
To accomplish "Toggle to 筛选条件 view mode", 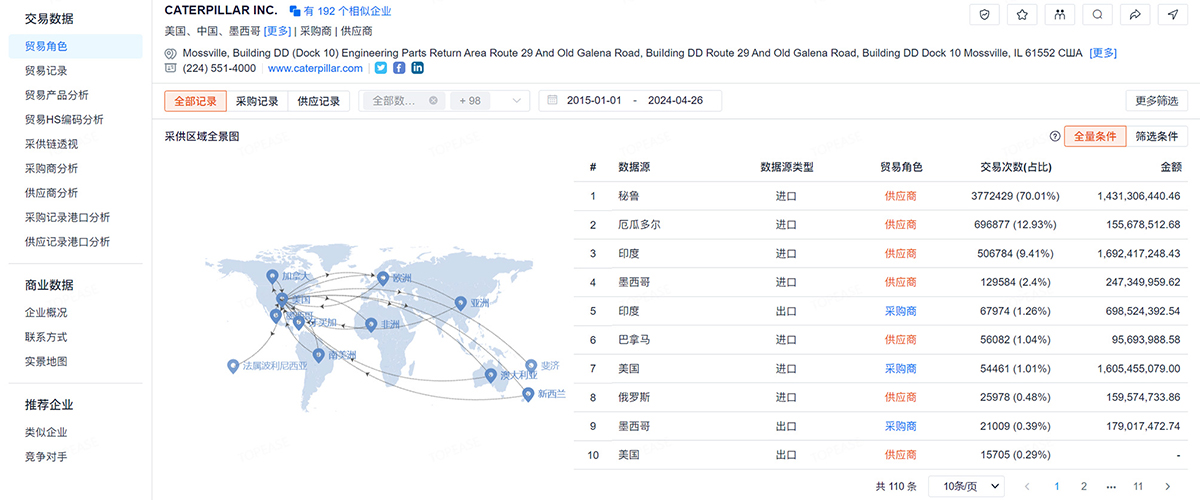I will tap(1158, 136).
